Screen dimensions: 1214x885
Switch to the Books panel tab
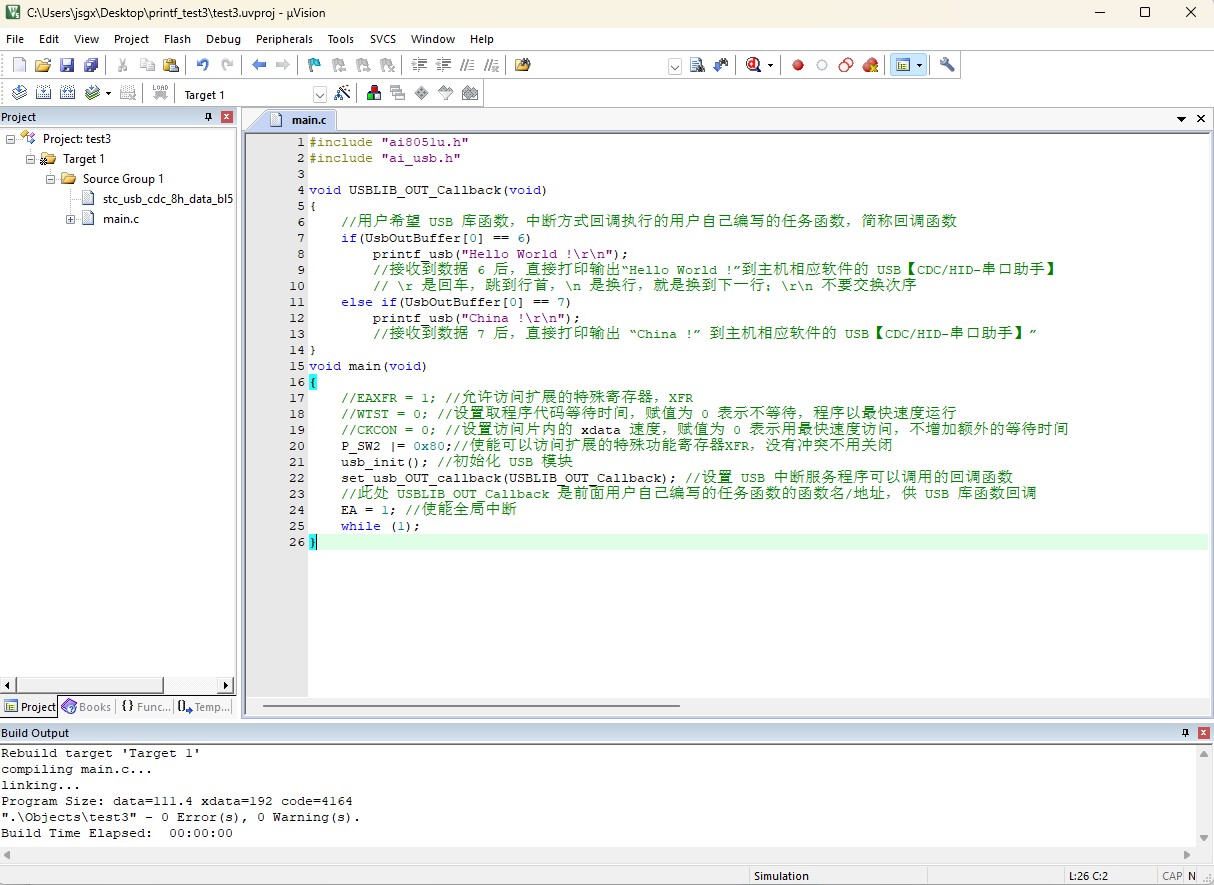(86, 706)
